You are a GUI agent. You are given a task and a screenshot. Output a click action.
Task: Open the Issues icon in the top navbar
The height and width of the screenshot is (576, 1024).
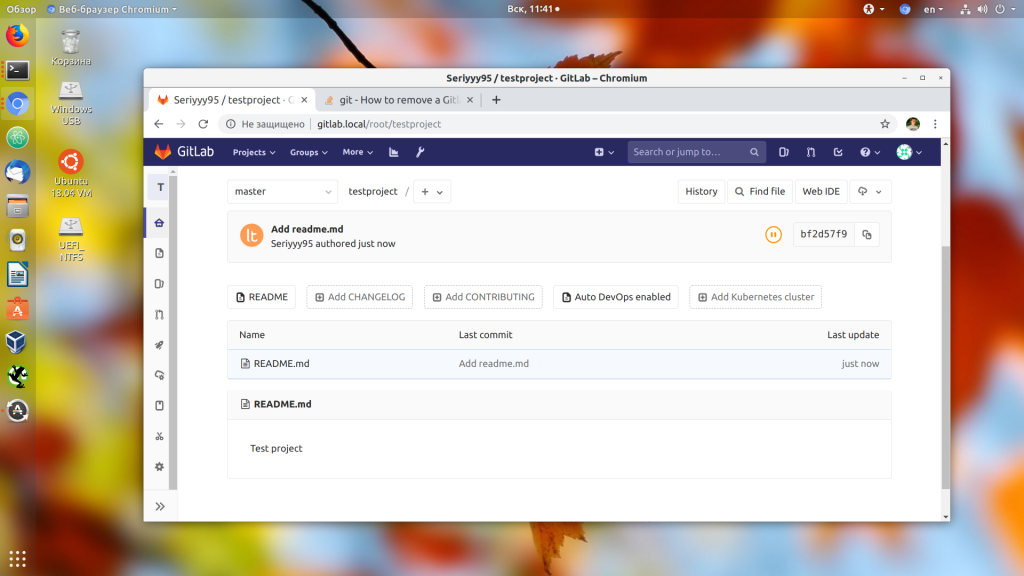(x=784, y=152)
